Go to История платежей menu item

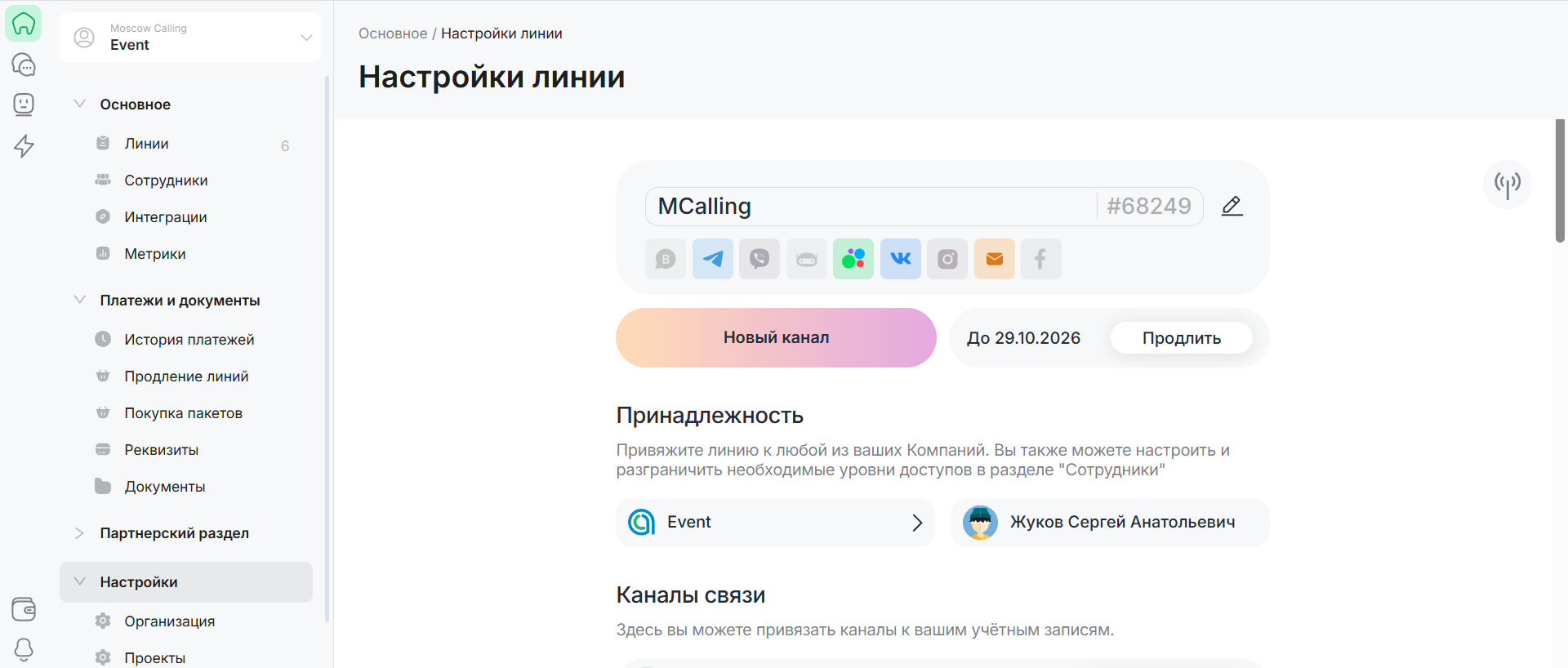[x=189, y=340]
